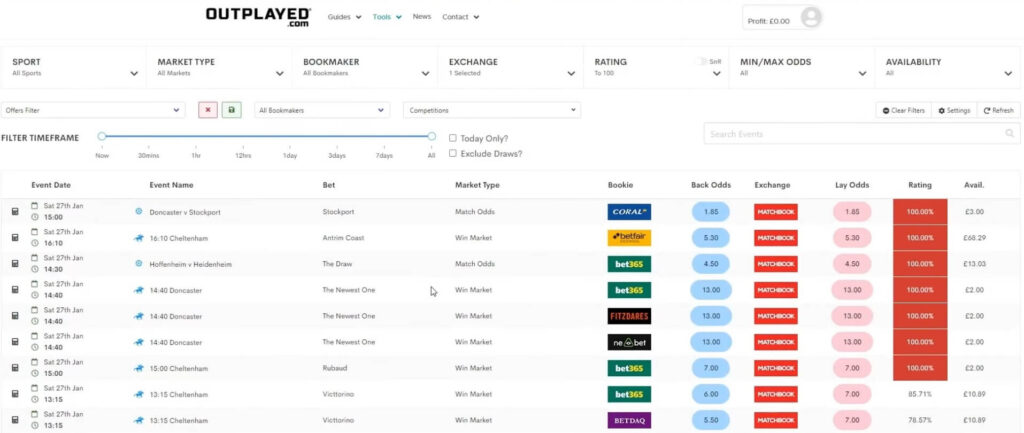This screenshot has width=1024, height=433.
Task: Click the red X delete filter button
Action: tap(208, 110)
